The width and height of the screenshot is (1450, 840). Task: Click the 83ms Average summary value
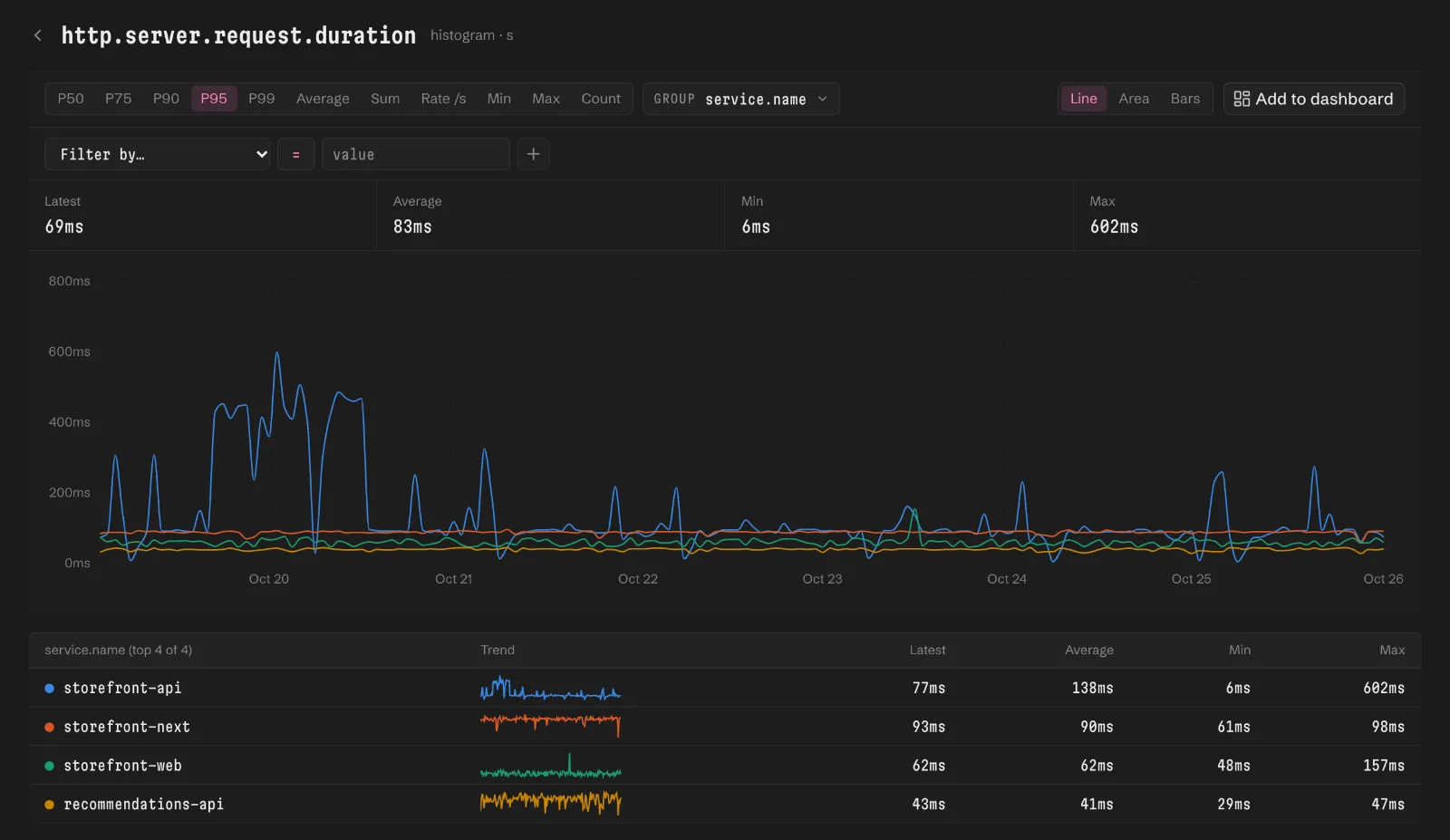point(412,227)
